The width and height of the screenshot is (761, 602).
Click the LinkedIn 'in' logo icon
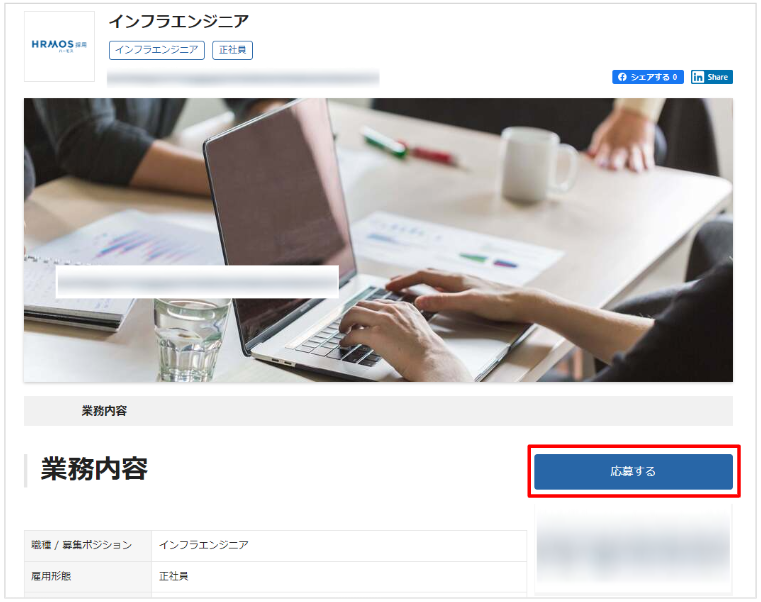[x=698, y=77]
